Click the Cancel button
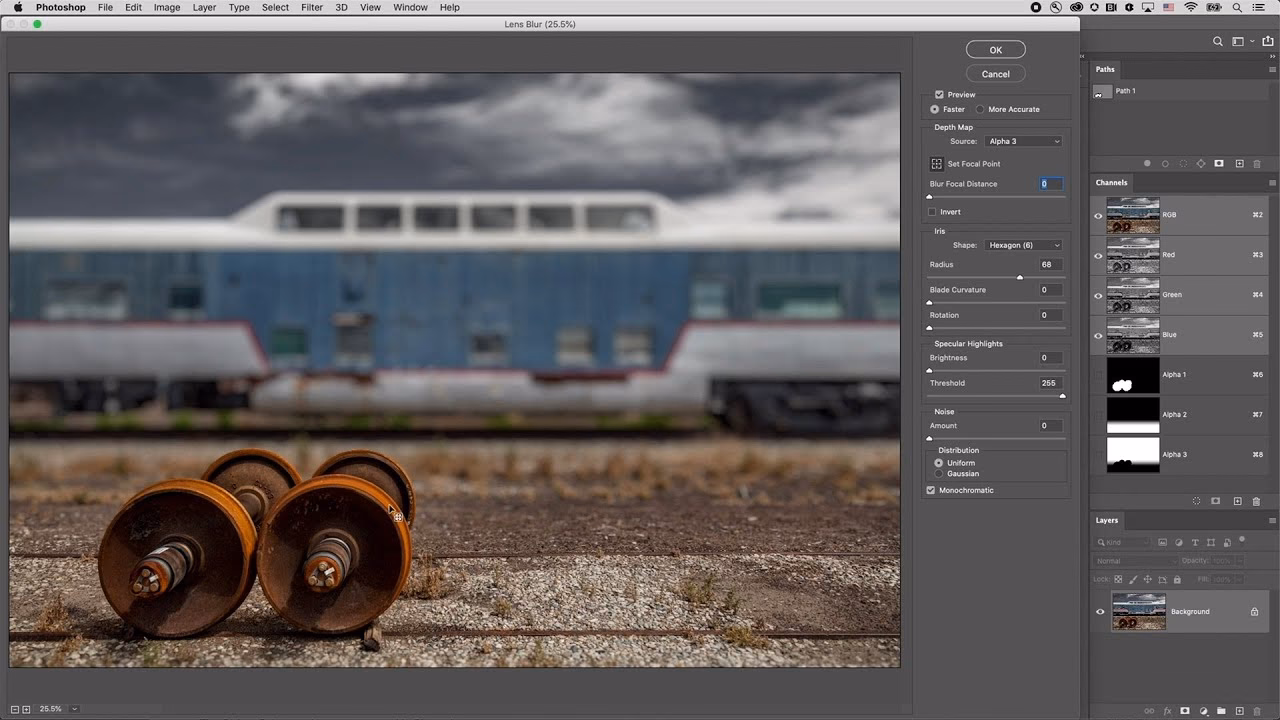This screenshot has height=720, width=1280. point(994,73)
